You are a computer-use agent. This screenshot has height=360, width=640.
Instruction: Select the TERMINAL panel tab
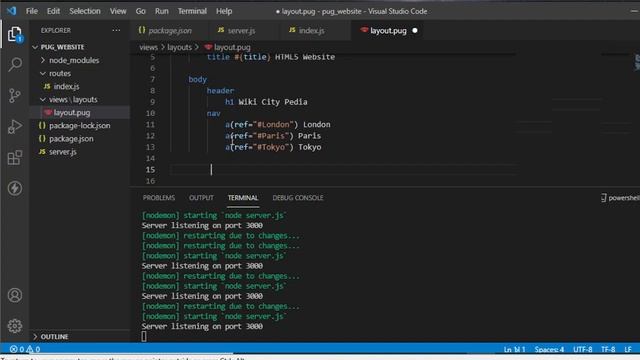point(243,198)
